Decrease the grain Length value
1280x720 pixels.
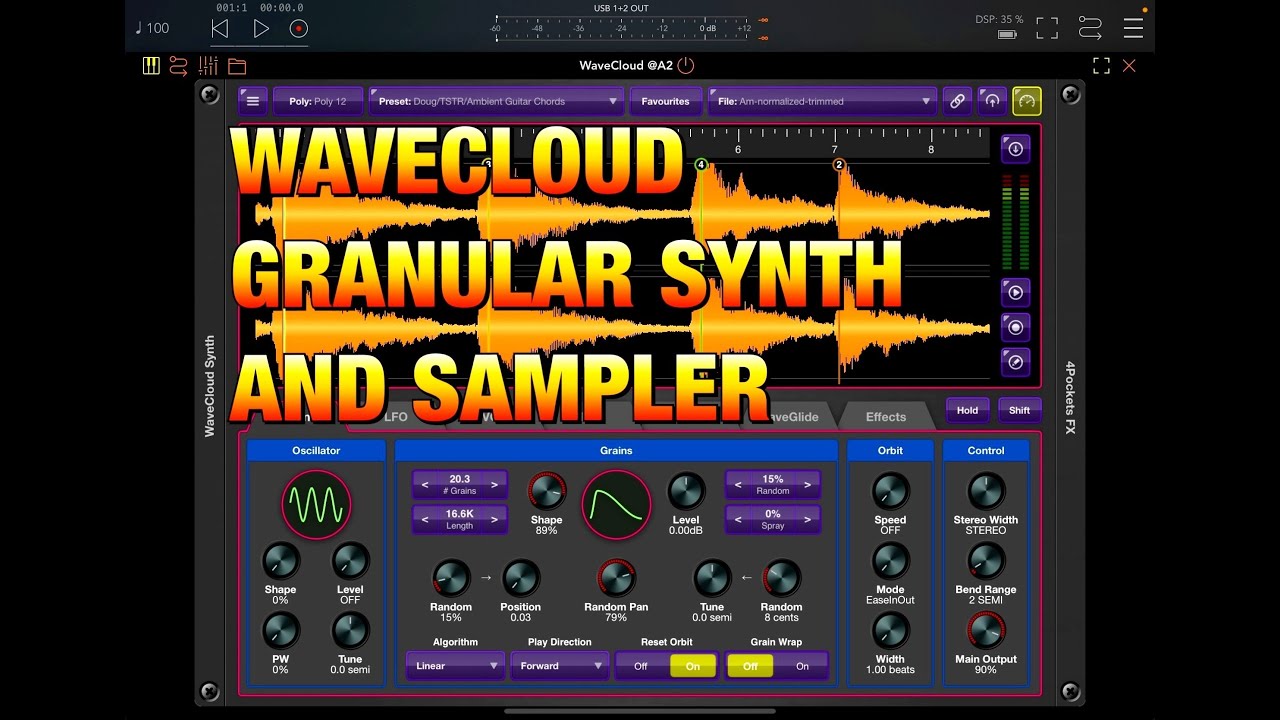(x=425, y=520)
